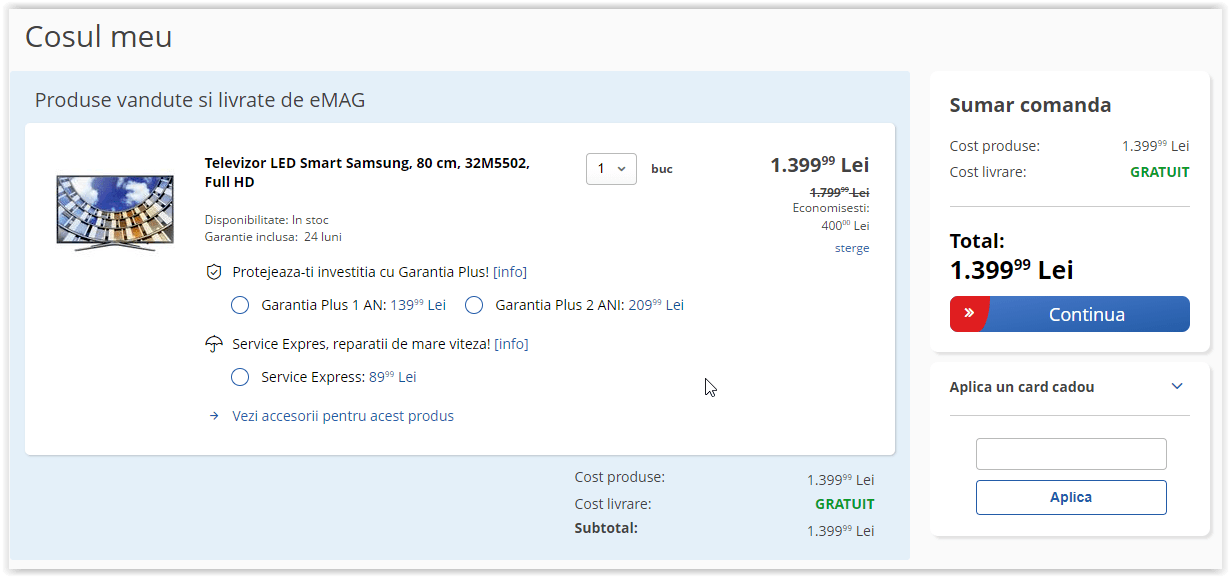Open the Garantia Plus info link
This screenshot has height=577, width=1230.
click(510, 272)
